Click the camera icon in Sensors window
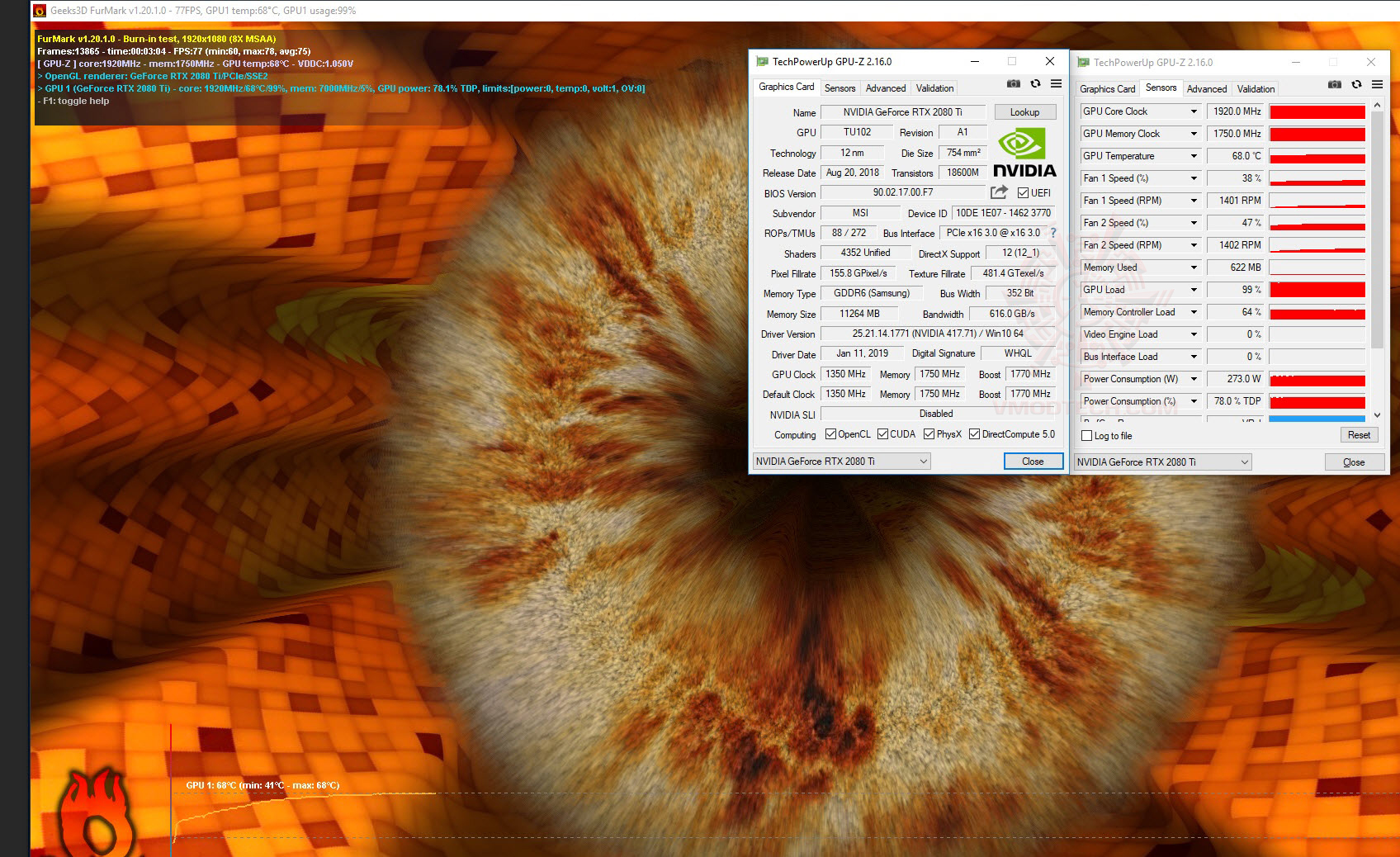This screenshot has height=857, width=1400. coord(1334,85)
